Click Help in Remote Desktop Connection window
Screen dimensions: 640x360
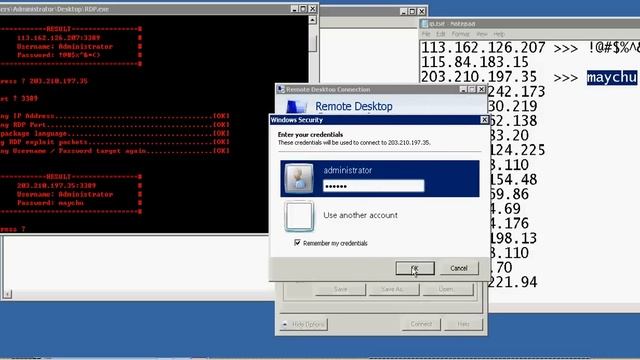click(x=463, y=324)
